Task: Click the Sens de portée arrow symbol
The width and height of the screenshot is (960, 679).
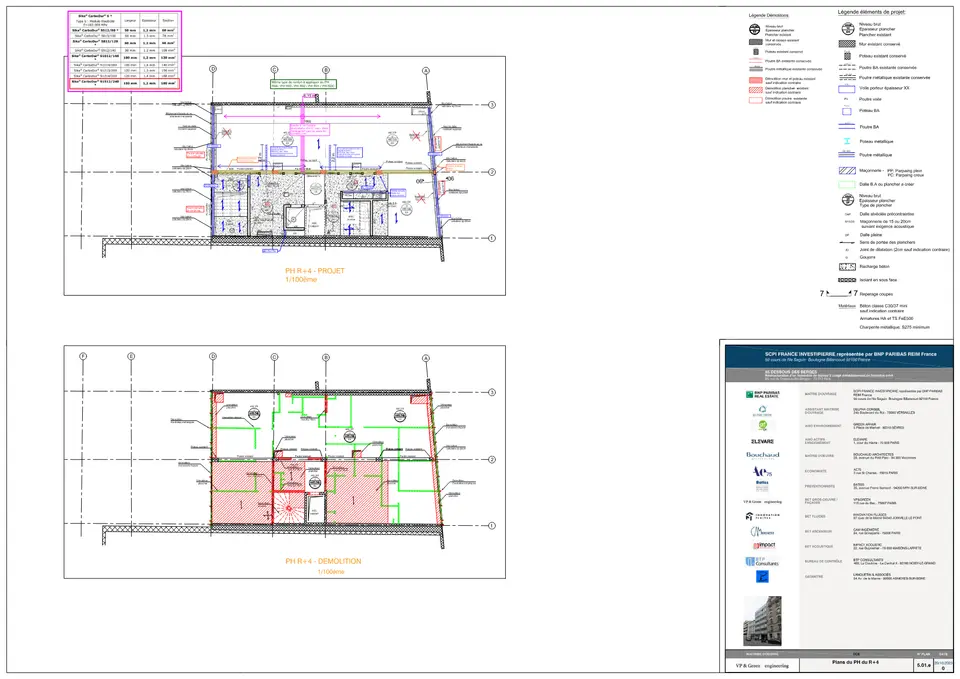Action: pyautogui.click(x=847, y=243)
